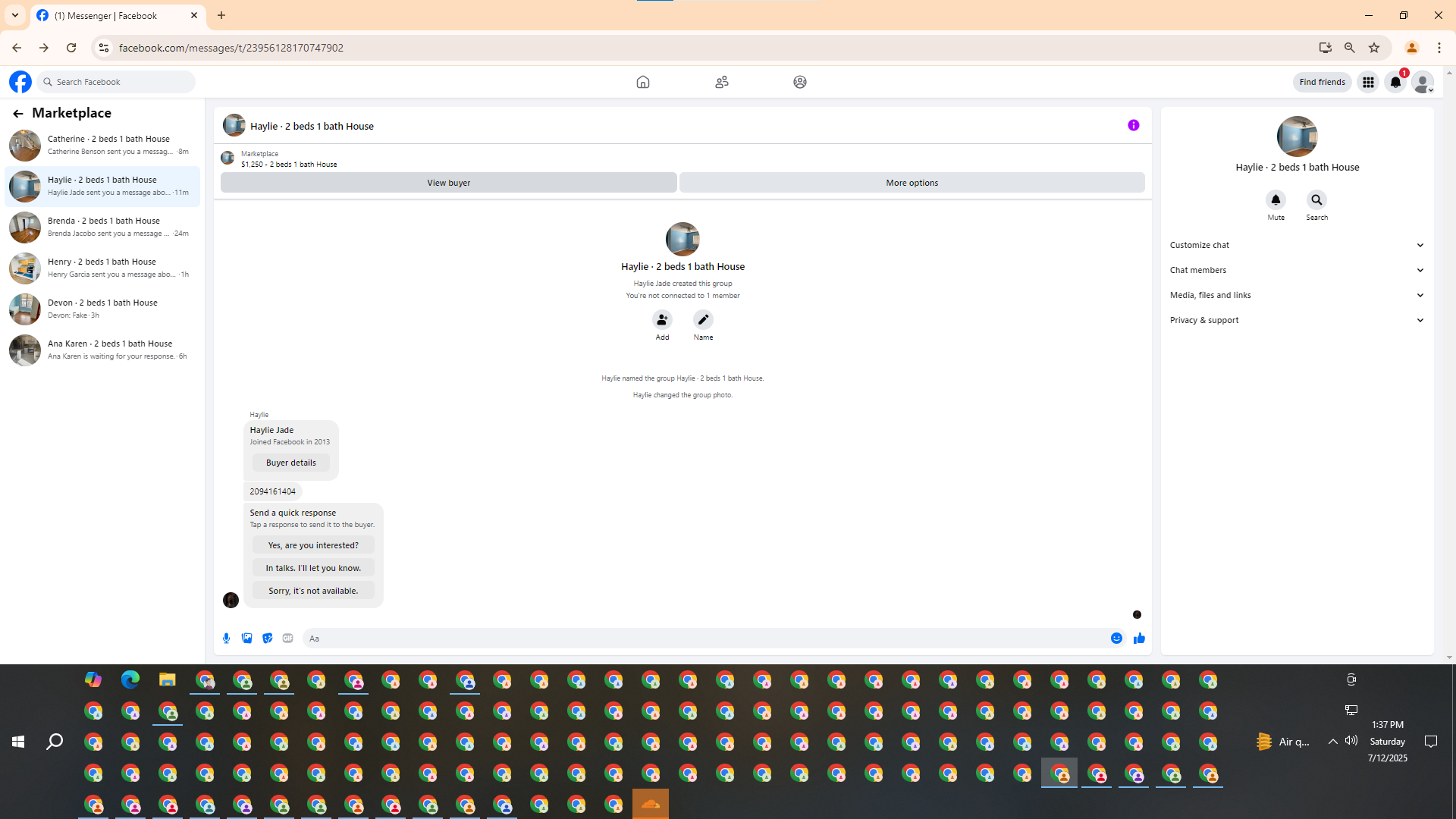Image resolution: width=1456 pixels, height=819 pixels.
Task: Expand Media, files and links section
Action: coord(1297,295)
